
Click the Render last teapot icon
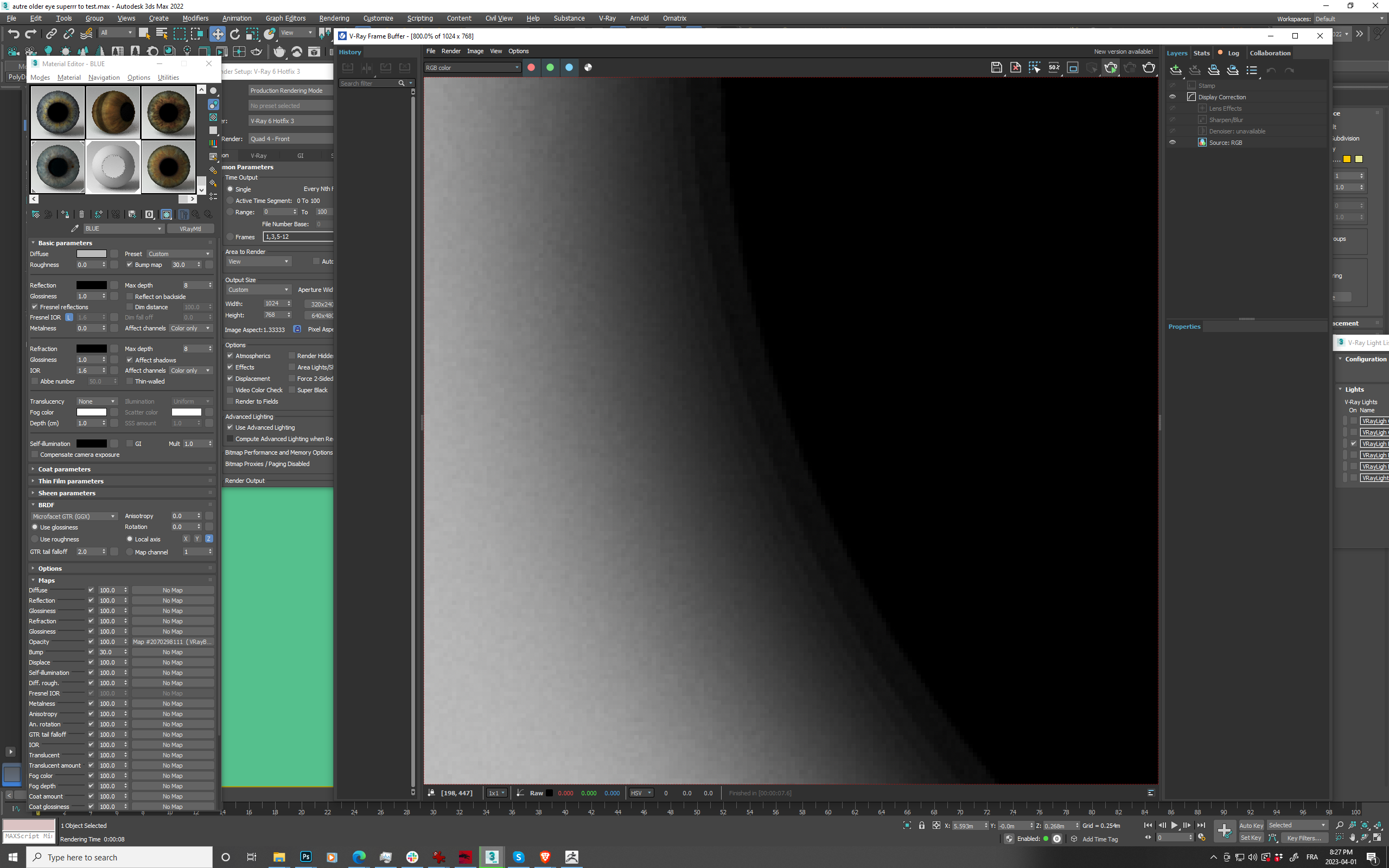click(1149, 68)
